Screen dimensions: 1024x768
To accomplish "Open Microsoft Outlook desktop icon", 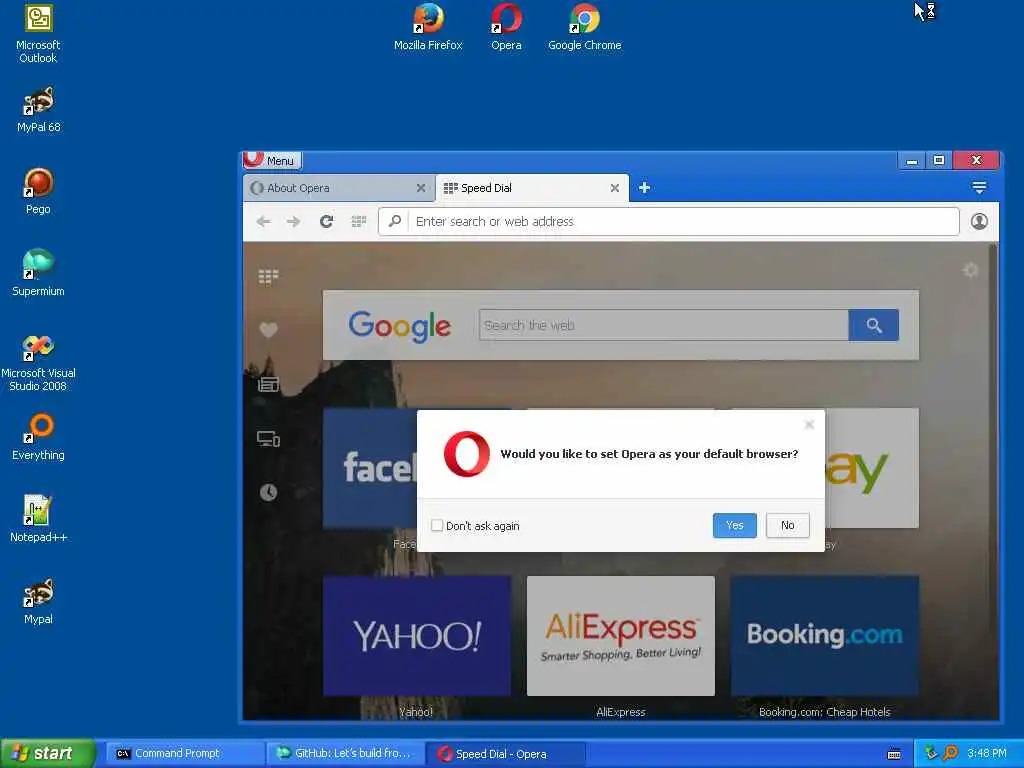I will [38, 34].
